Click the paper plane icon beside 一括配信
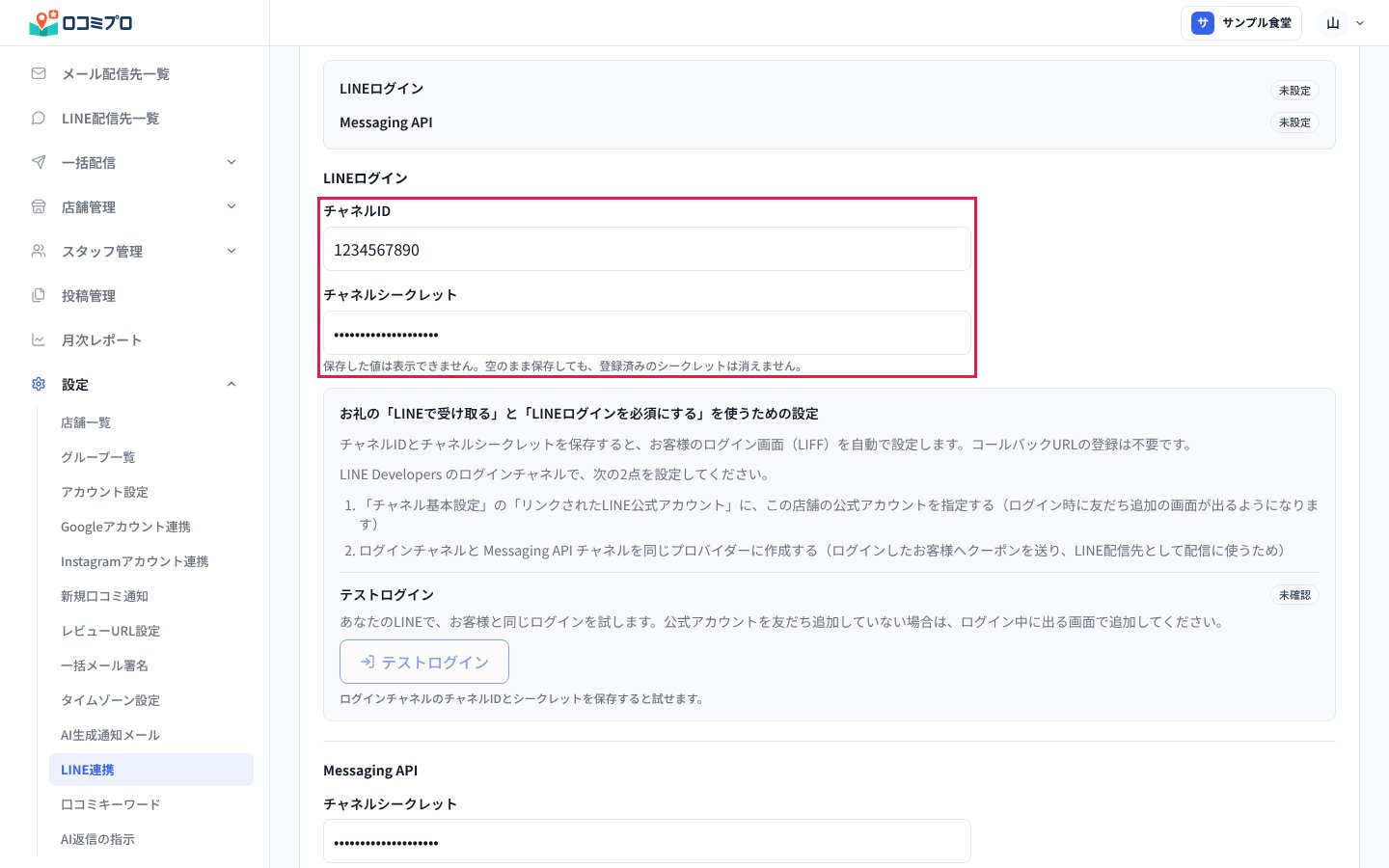This screenshot has width=1389, height=868. point(39,162)
